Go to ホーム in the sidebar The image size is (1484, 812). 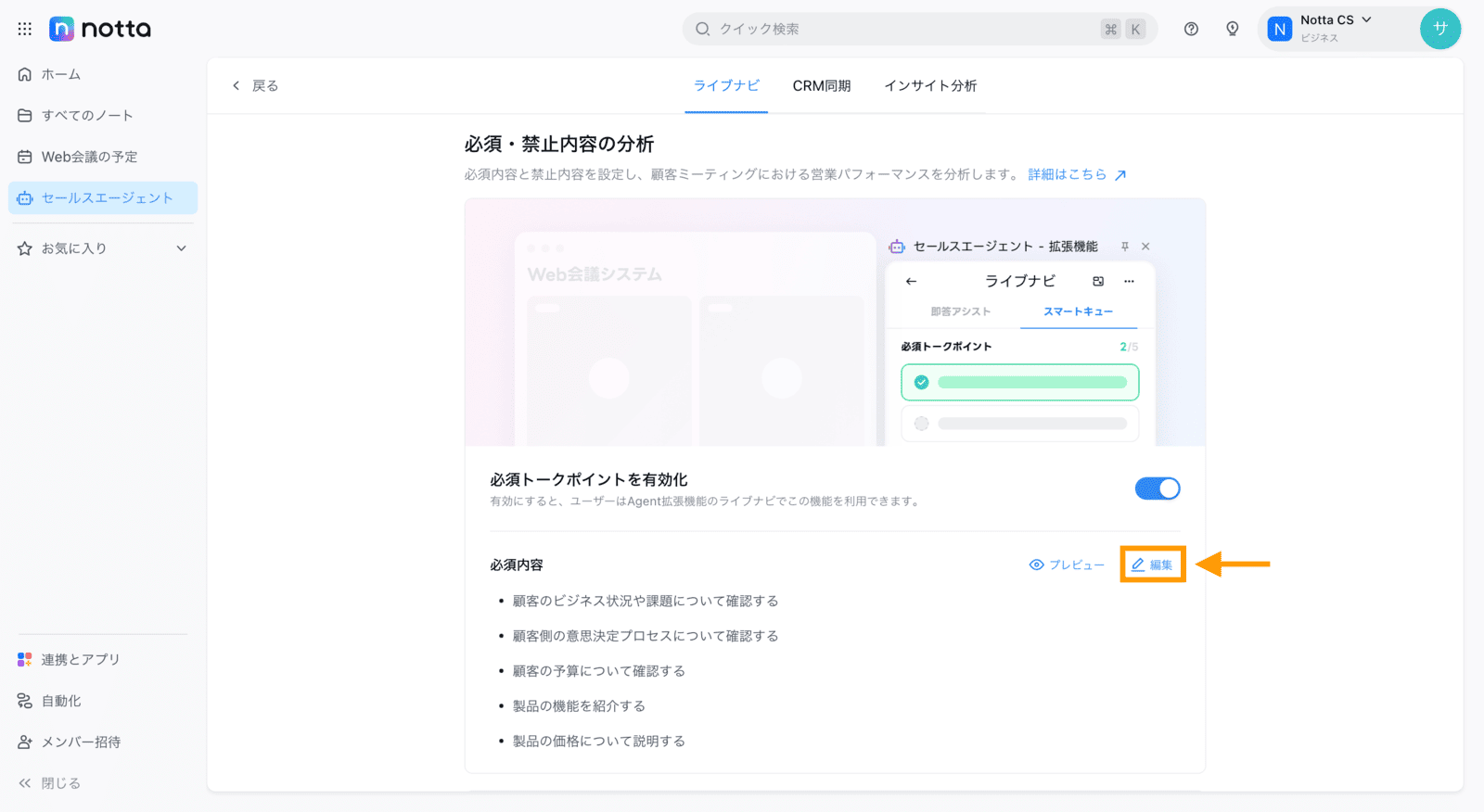pos(103,74)
